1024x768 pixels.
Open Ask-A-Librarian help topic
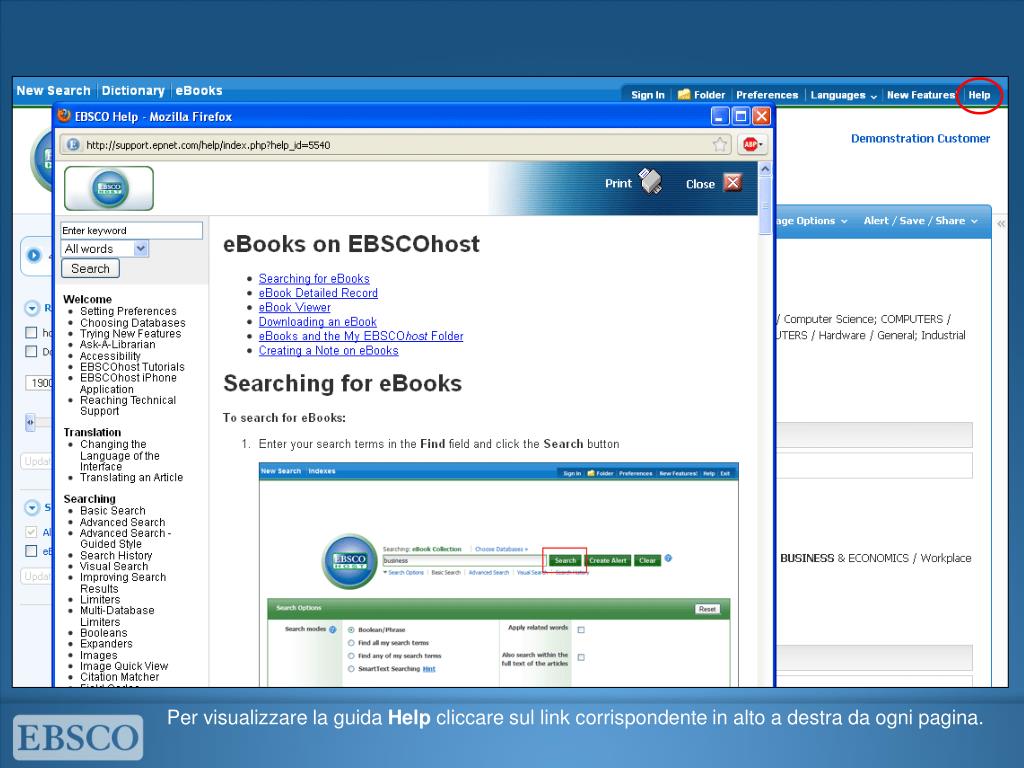point(118,345)
